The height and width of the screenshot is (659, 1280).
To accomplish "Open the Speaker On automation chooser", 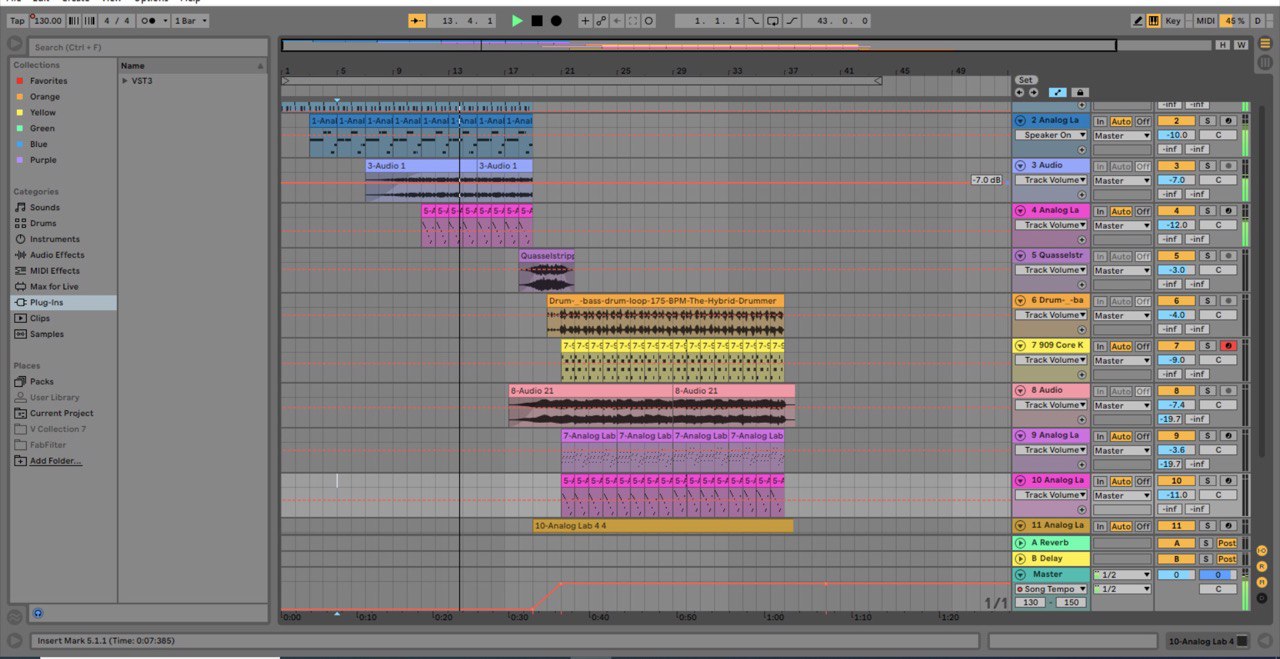I will click(x=1051, y=135).
